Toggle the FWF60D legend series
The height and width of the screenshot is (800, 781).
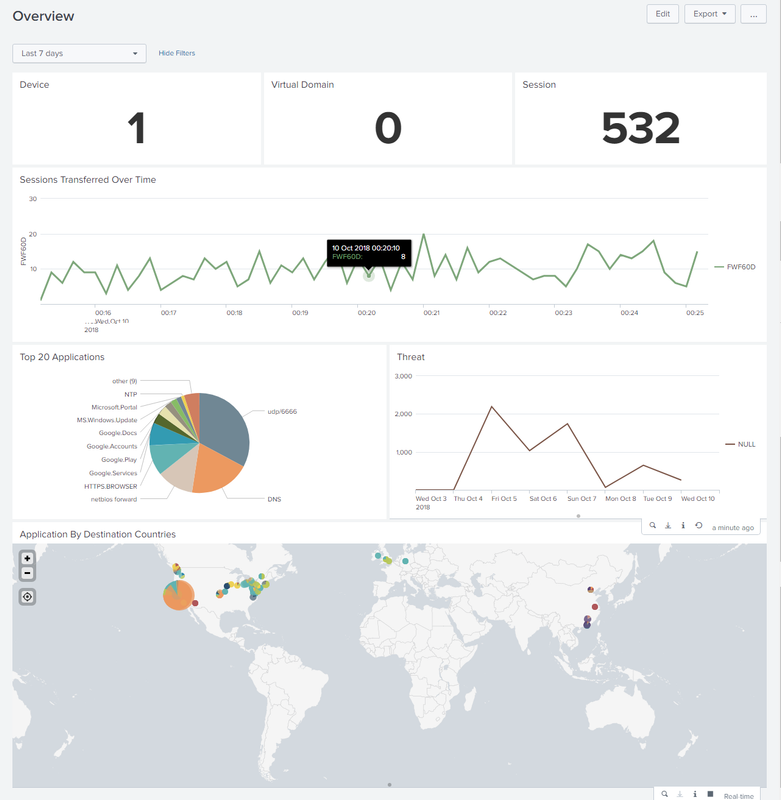coord(735,267)
